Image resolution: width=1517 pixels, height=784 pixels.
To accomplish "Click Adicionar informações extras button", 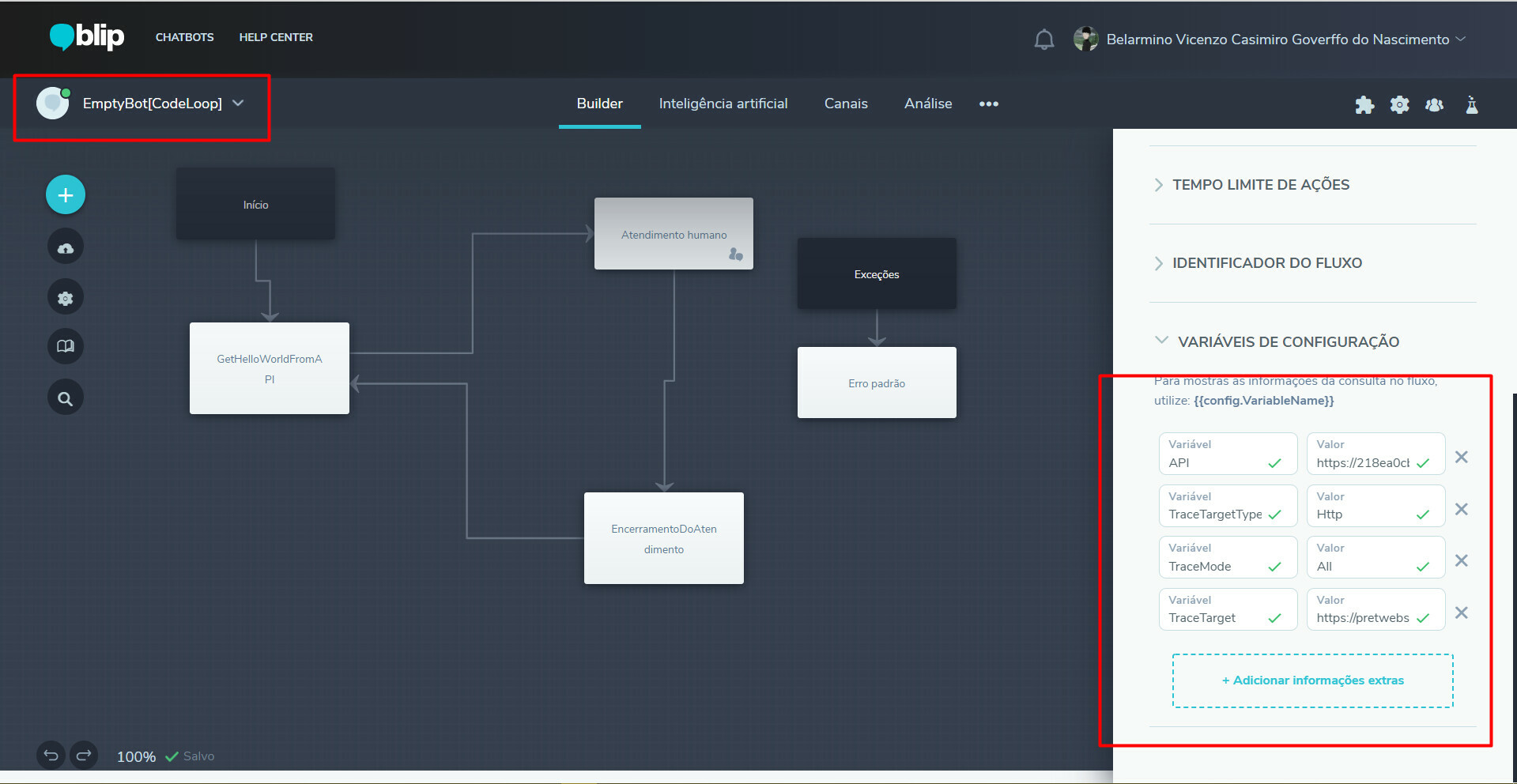I will click(x=1313, y=680).
